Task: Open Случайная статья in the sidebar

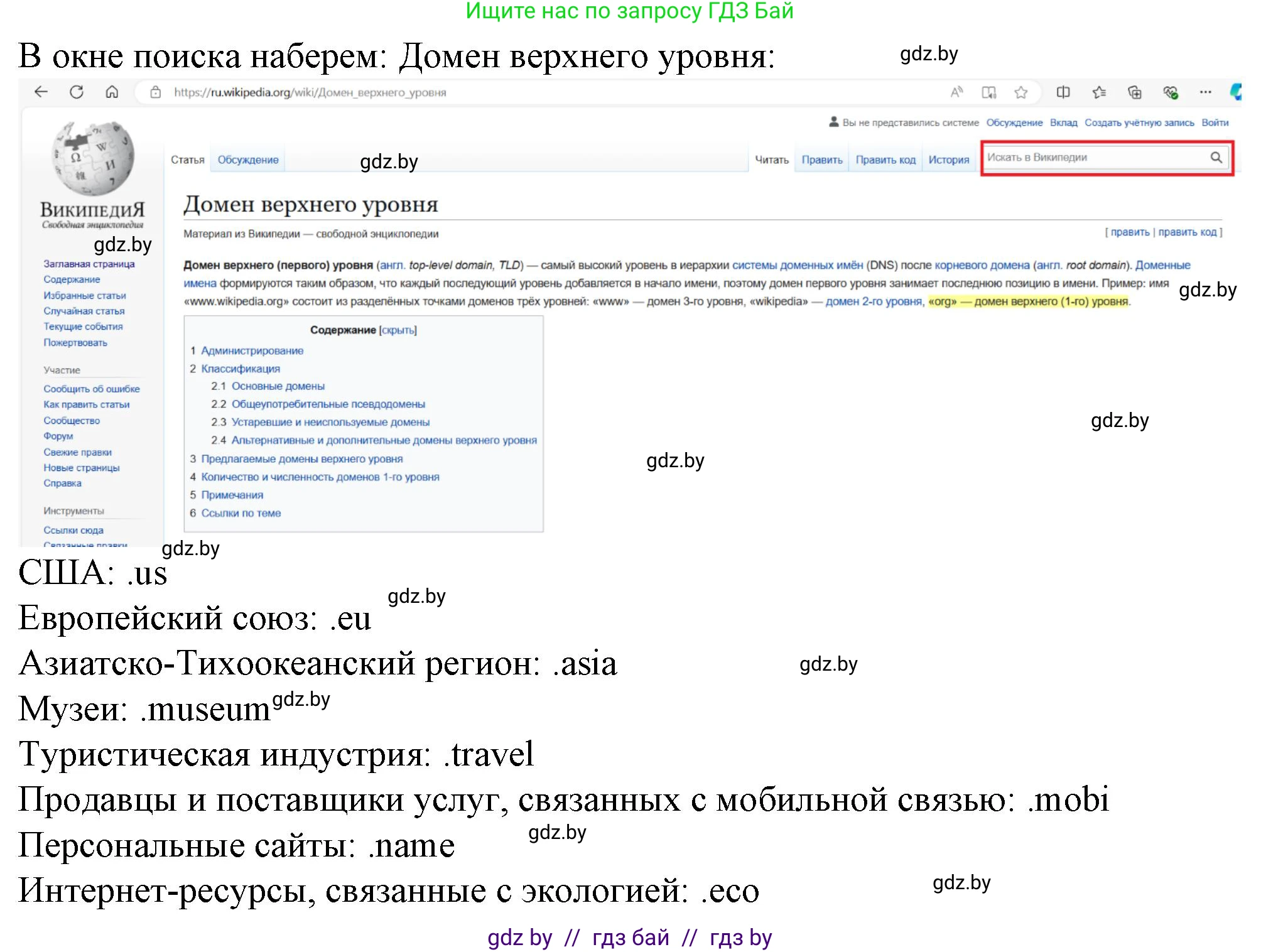Action: (85, 311)
